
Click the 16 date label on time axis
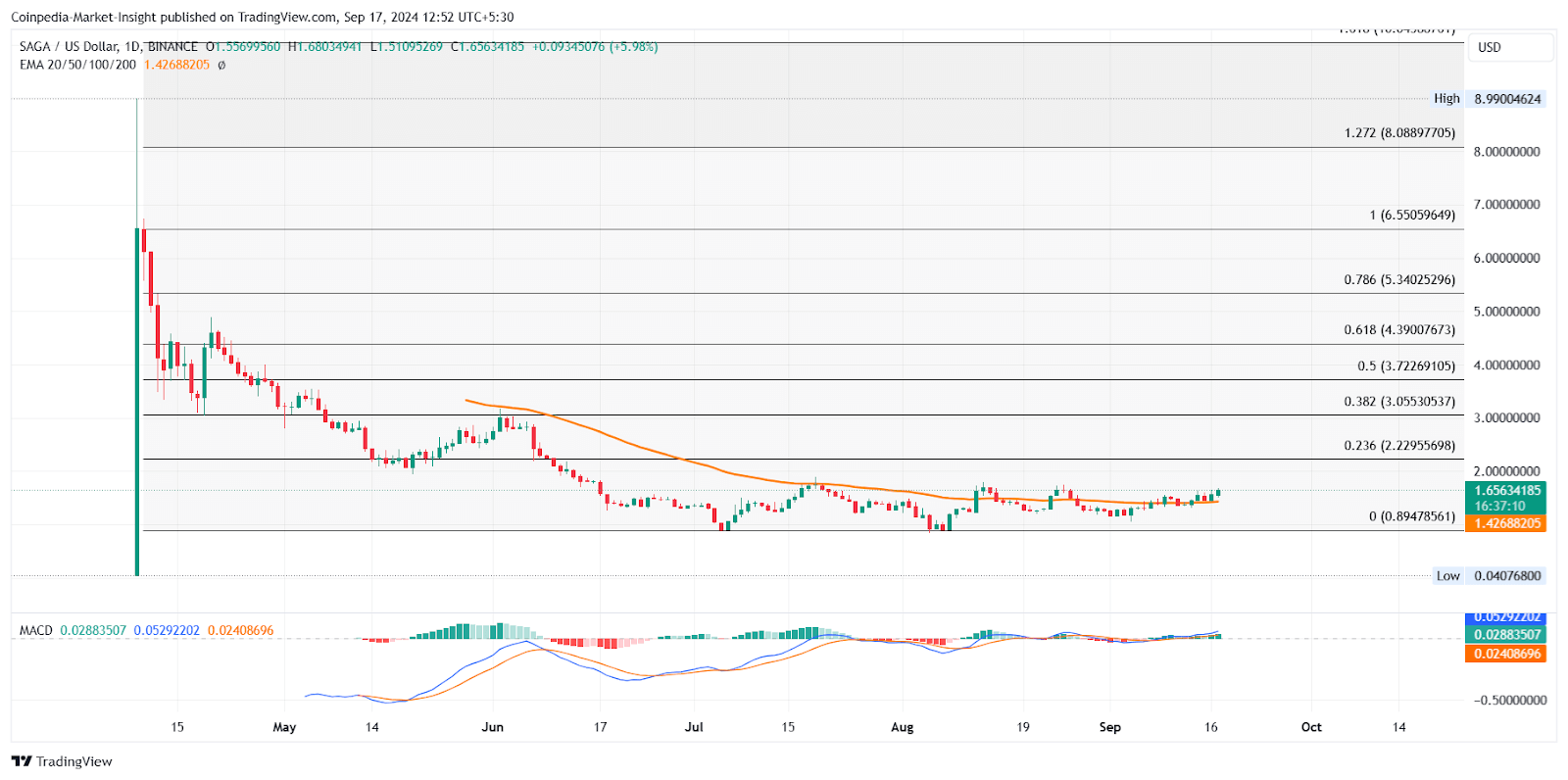pyautogui.click(x=1211, y=727)
